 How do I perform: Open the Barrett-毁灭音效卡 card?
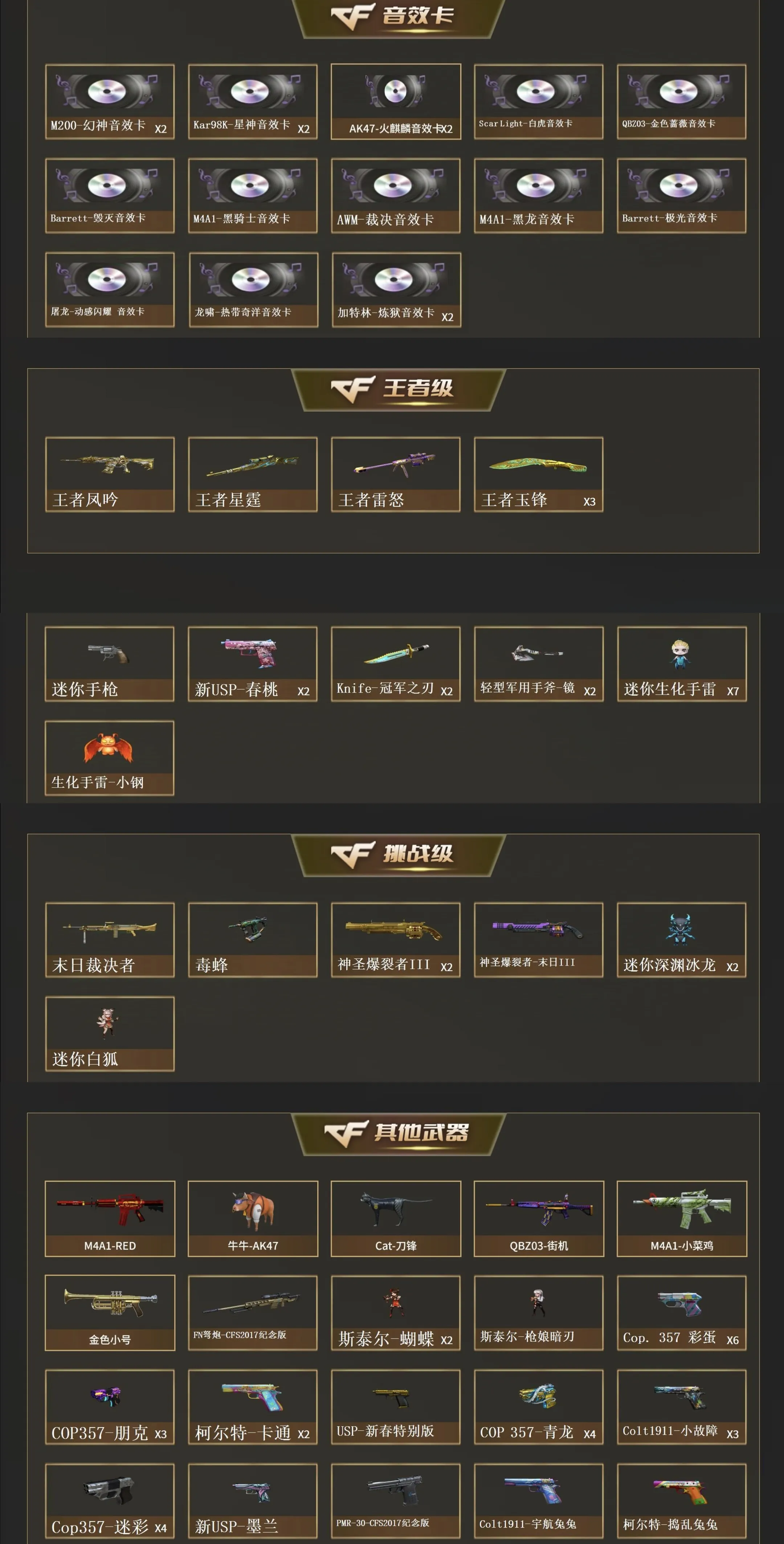110,195
